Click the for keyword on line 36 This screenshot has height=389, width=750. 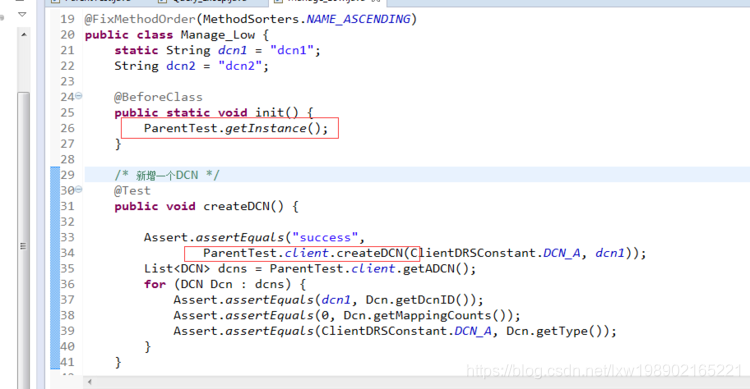(x=155, y=284)
